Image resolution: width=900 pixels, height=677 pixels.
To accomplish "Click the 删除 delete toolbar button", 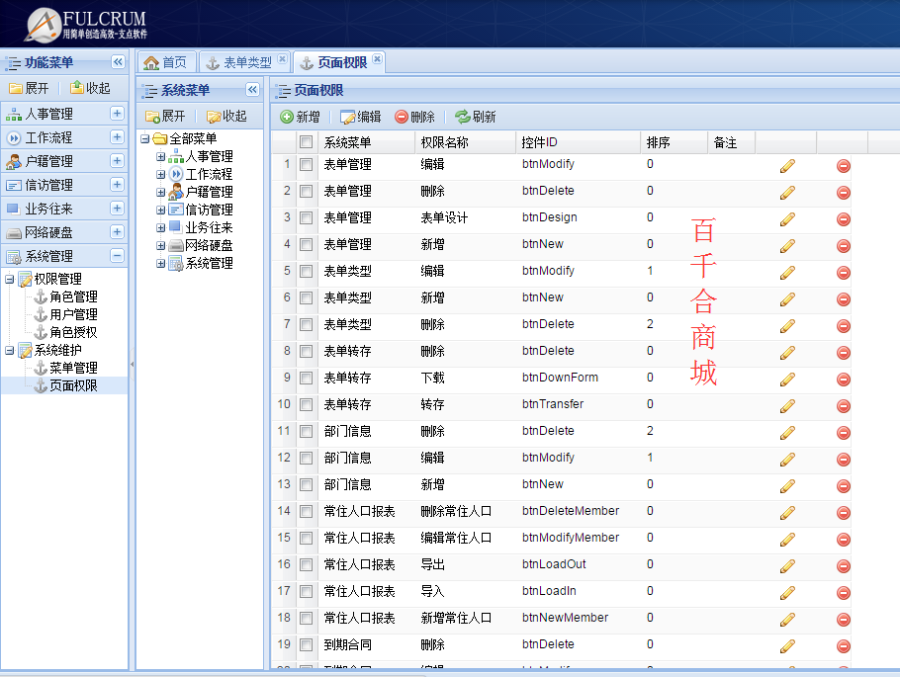I will [x=414, y=117].
